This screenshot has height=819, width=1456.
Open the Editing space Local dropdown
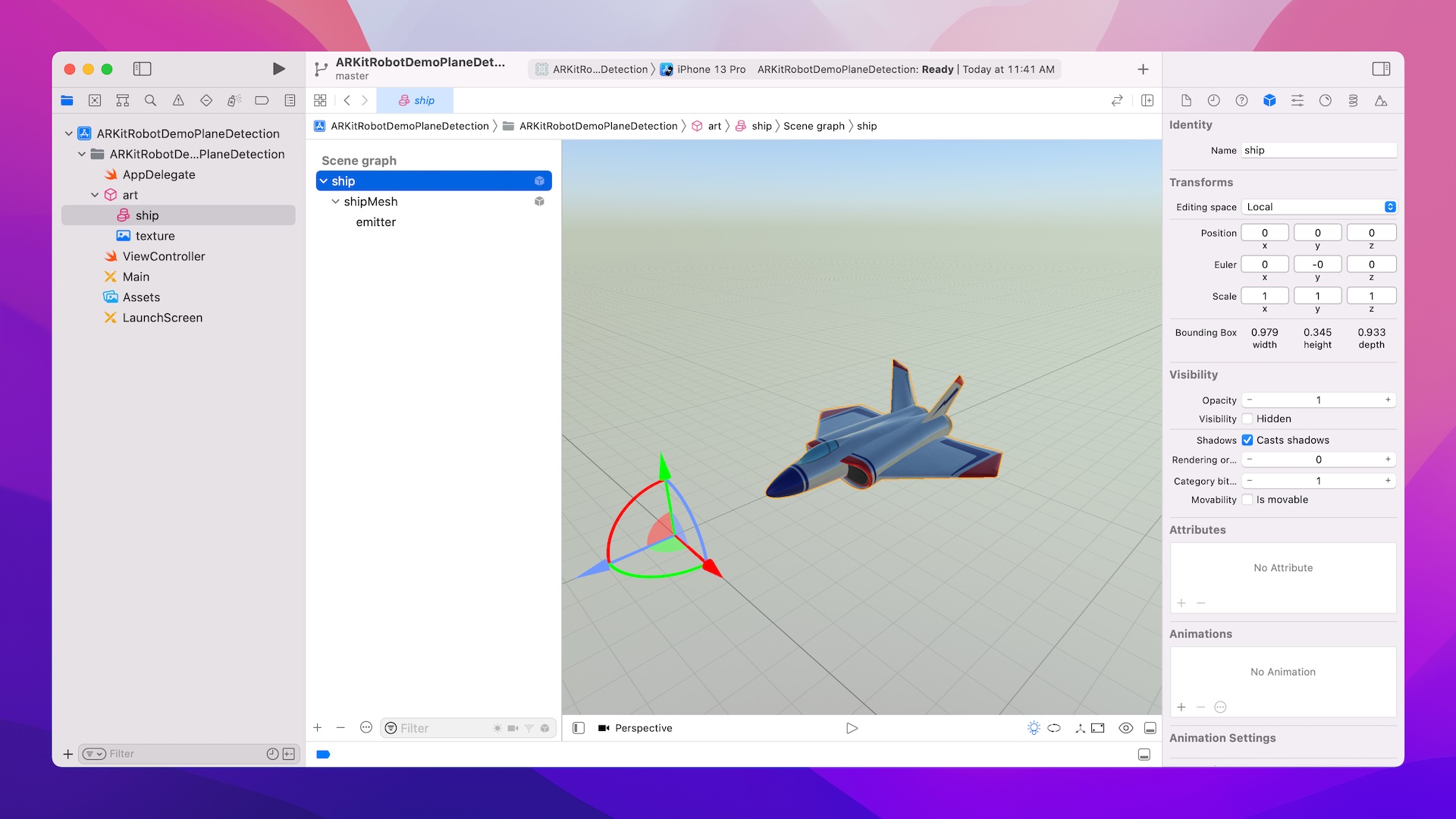pyautogui.click(x=1319, y=207)
